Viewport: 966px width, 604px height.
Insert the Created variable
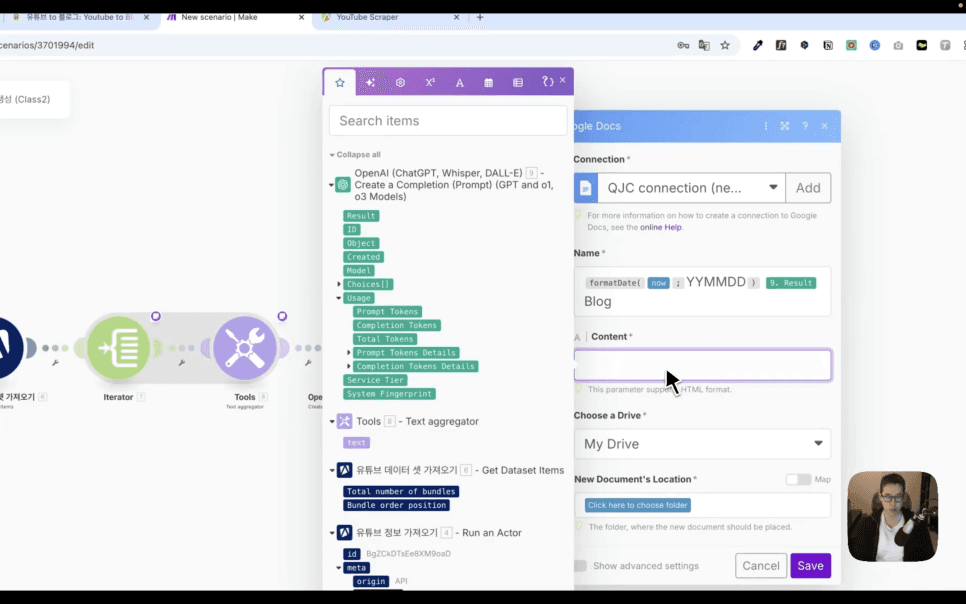tap(363, 257)
